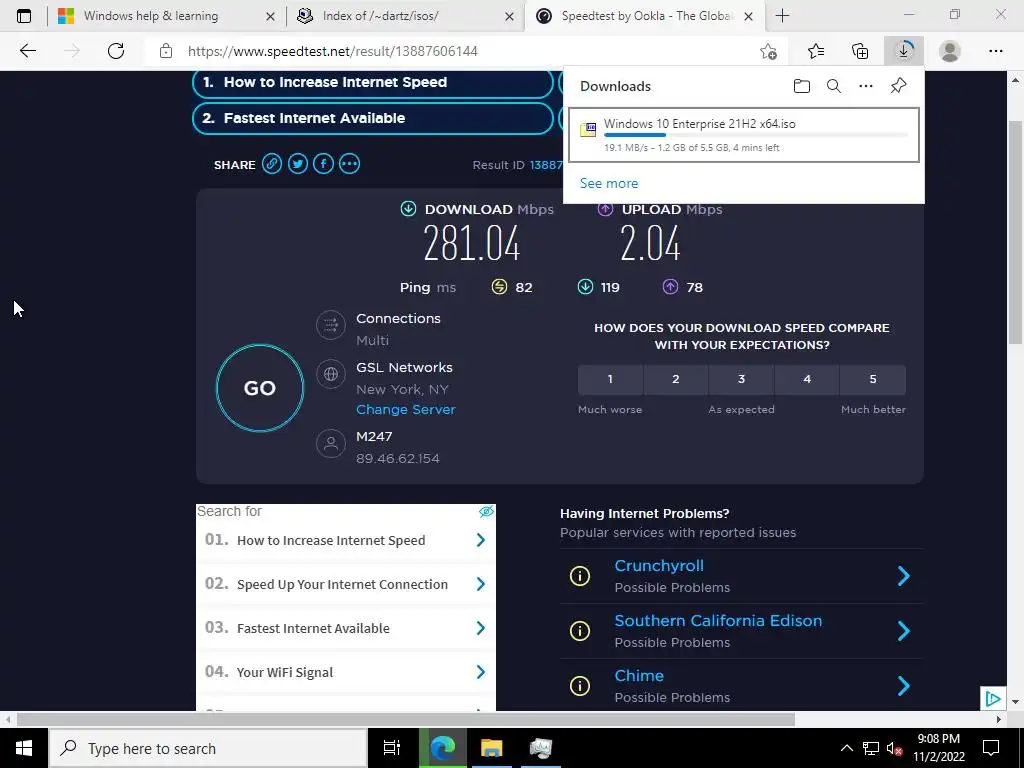Open more options in Downloads panel
This screenshot has height=768, width=1024.
[x=865, y=86]
